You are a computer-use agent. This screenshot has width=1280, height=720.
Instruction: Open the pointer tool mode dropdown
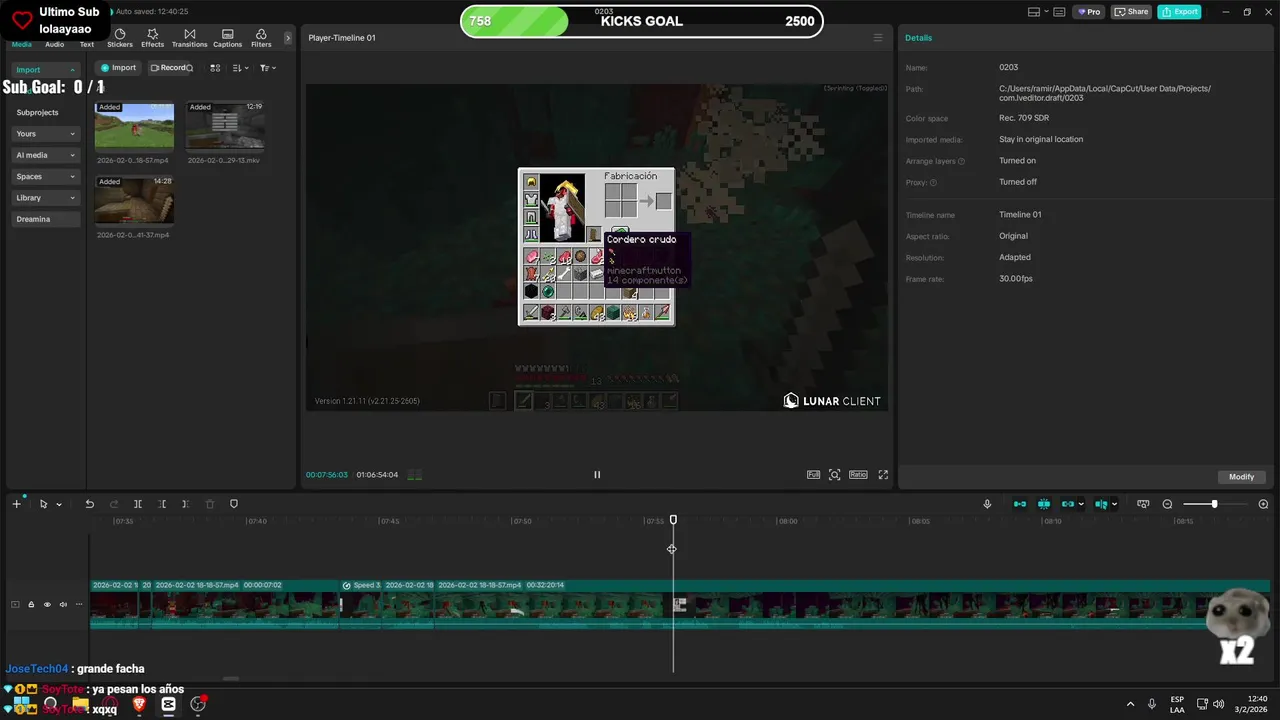coord(59,505)
